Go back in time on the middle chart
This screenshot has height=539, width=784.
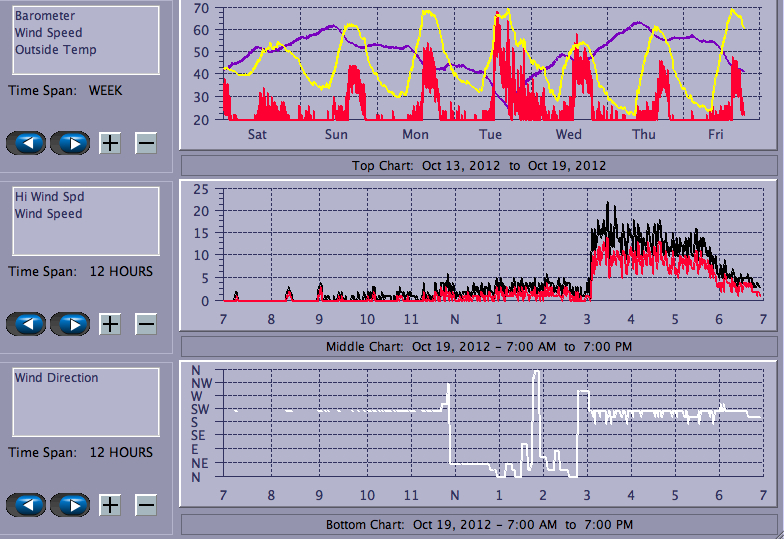26,324
